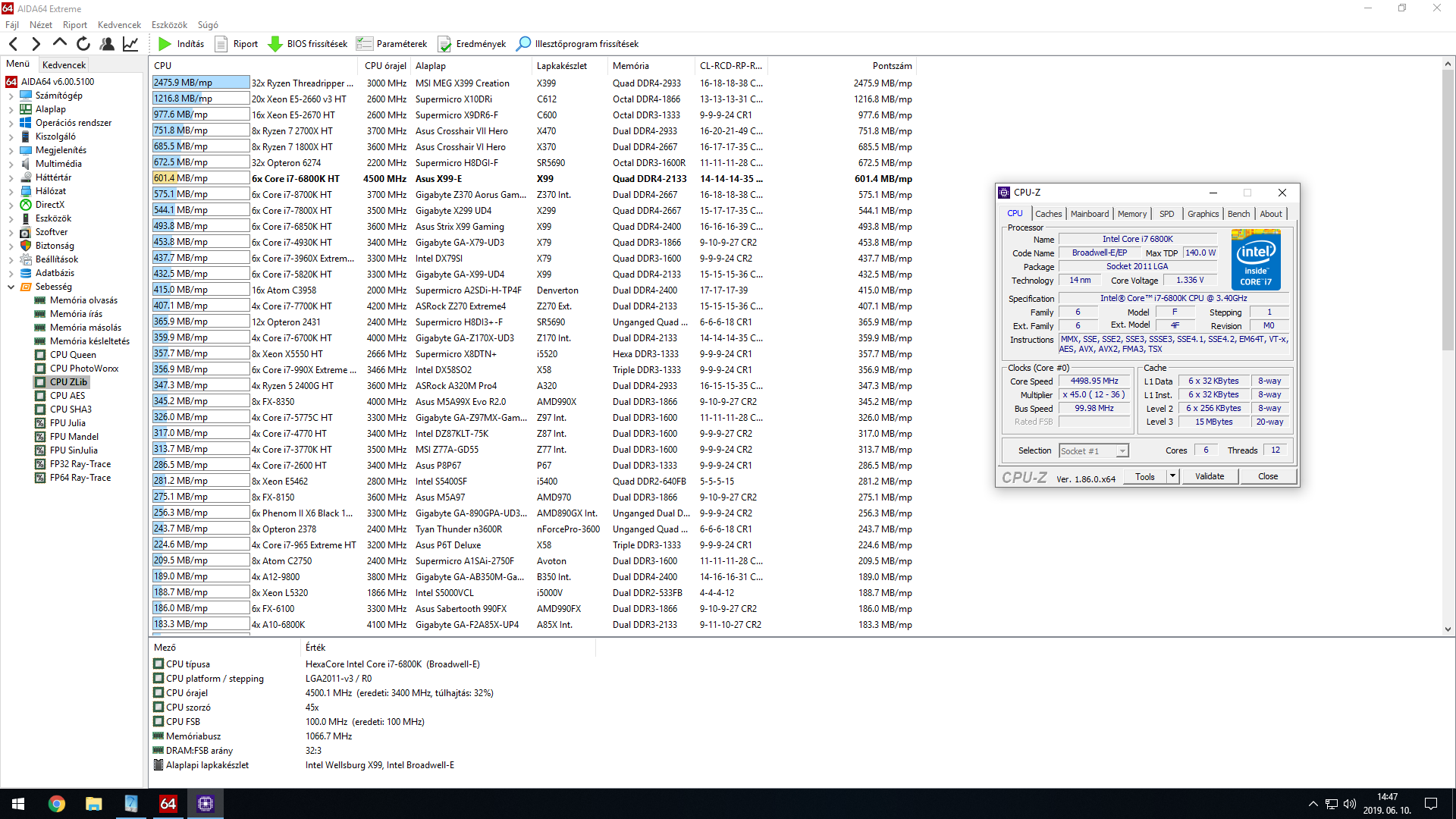Select DirectX icon in tree
The image size is (1456, 819).
[26, 205]
